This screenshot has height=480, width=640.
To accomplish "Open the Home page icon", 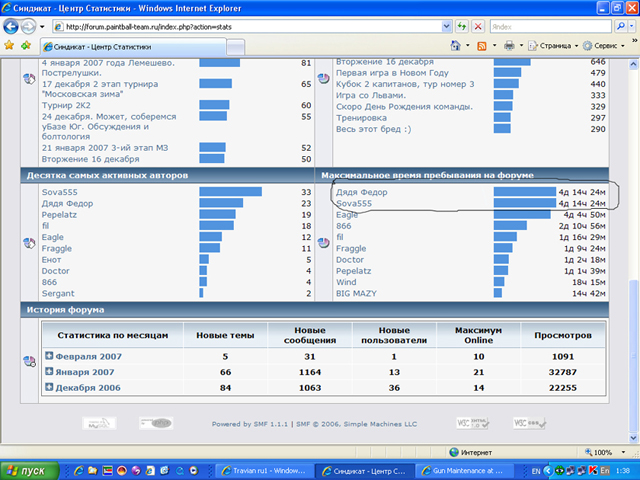I will (454, 46).
